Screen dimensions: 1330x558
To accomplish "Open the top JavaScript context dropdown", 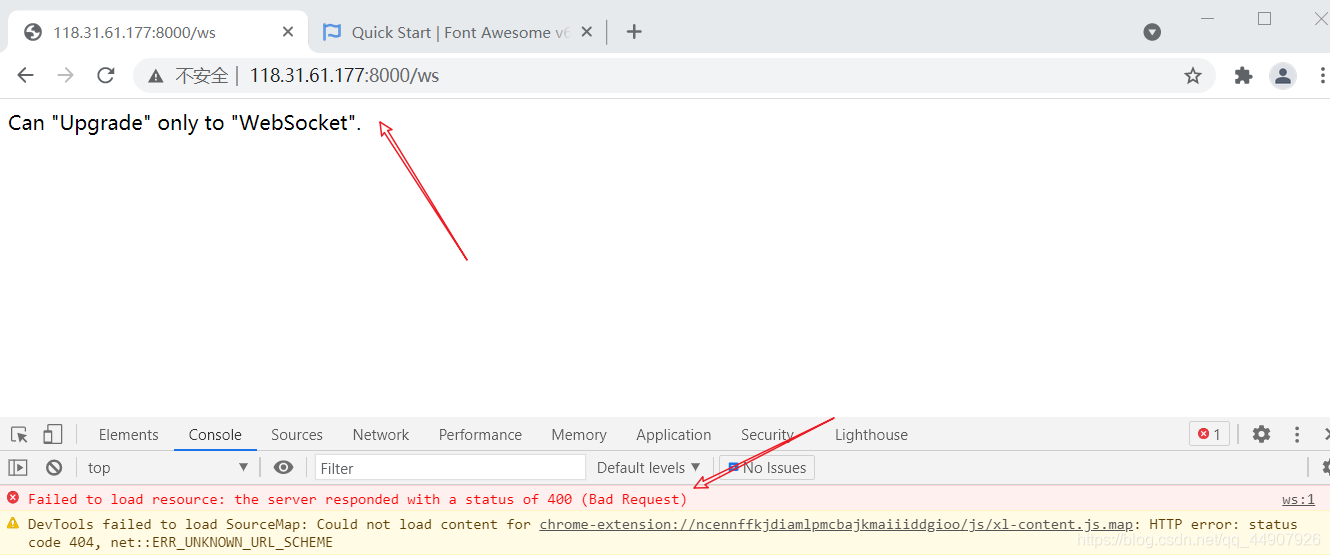I will tap(167, 467).
